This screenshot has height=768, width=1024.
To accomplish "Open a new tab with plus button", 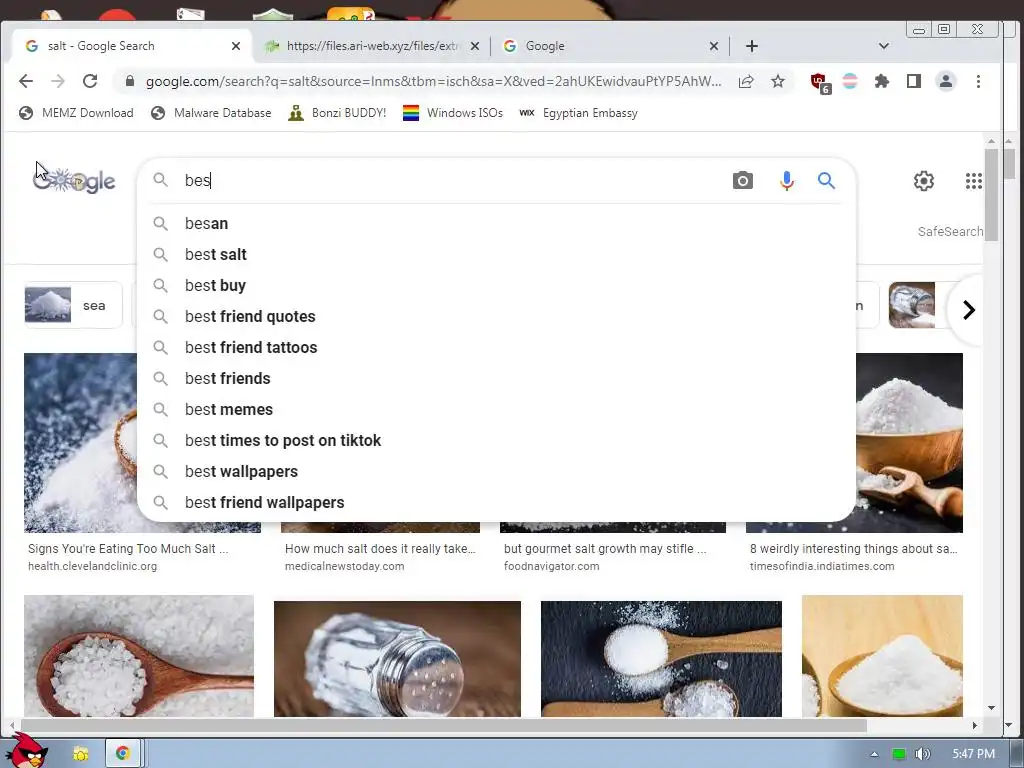I will [x=752, y=46].
